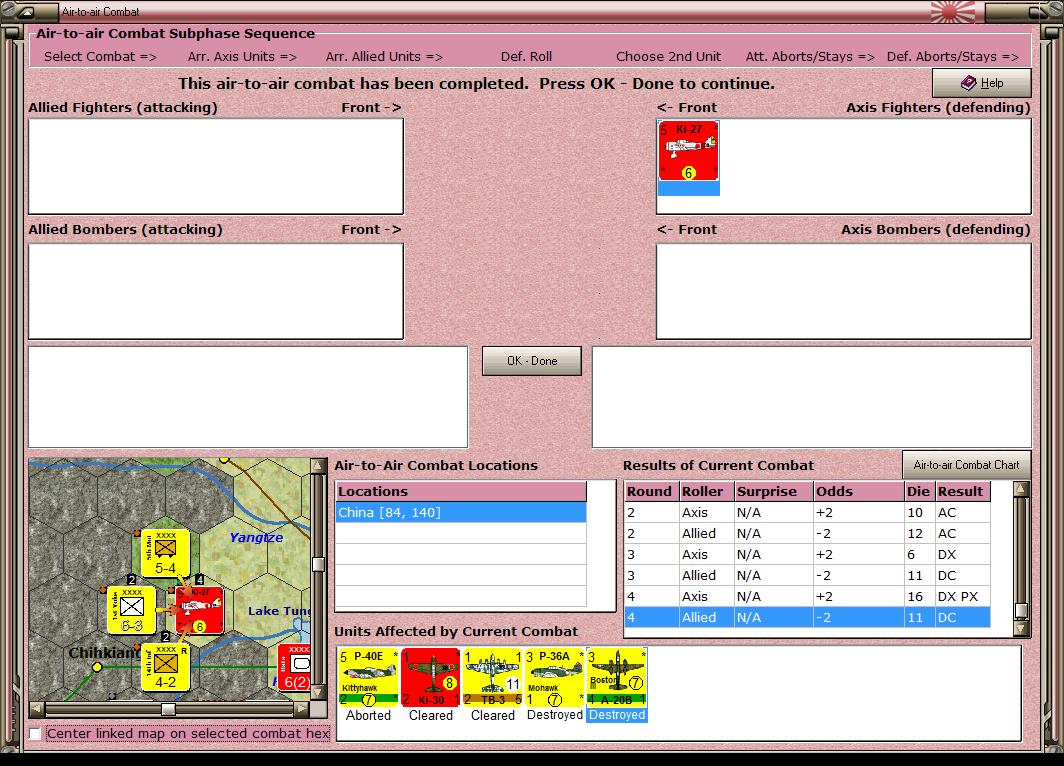Click map vertical scroll up arrow

tap(318, 465)
